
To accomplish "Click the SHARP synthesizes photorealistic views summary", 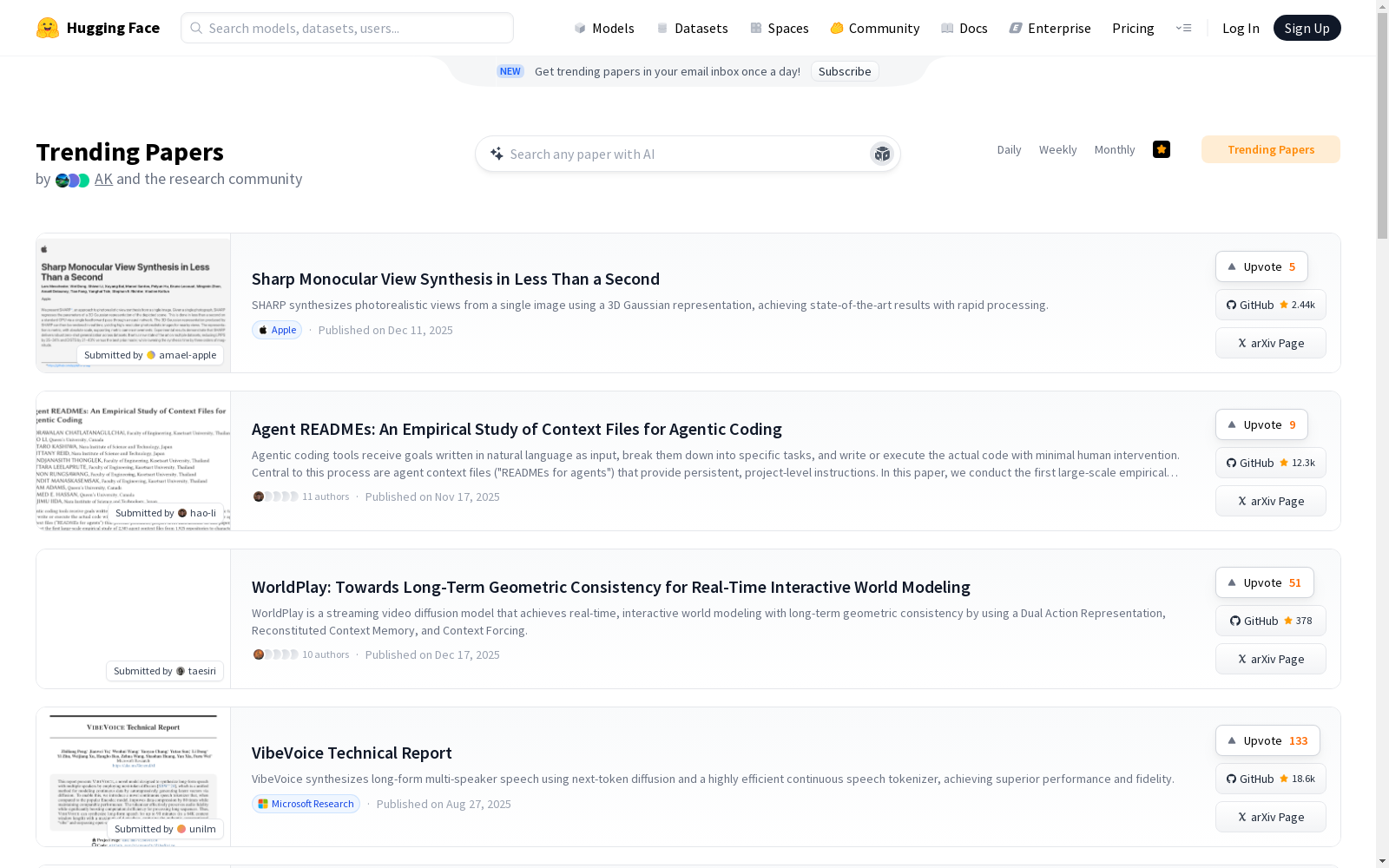I will 650,305.
